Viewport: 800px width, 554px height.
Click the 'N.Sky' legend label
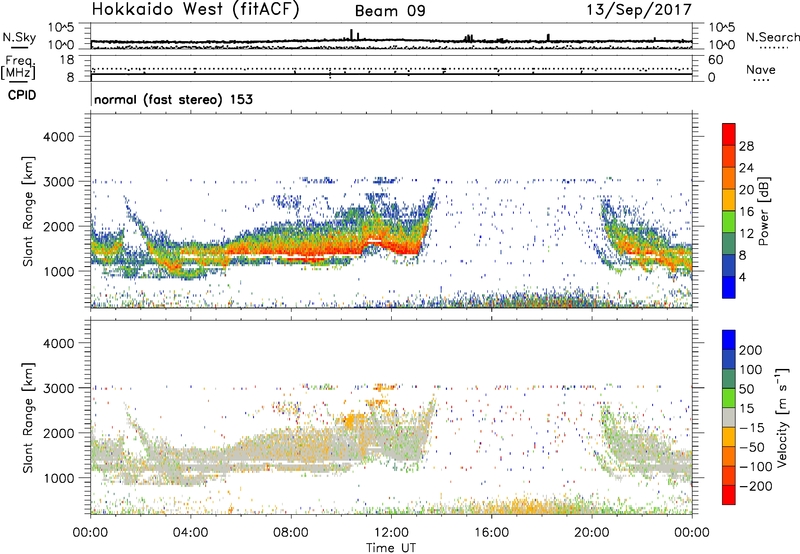pyautogui.click(x=19, y=37)
